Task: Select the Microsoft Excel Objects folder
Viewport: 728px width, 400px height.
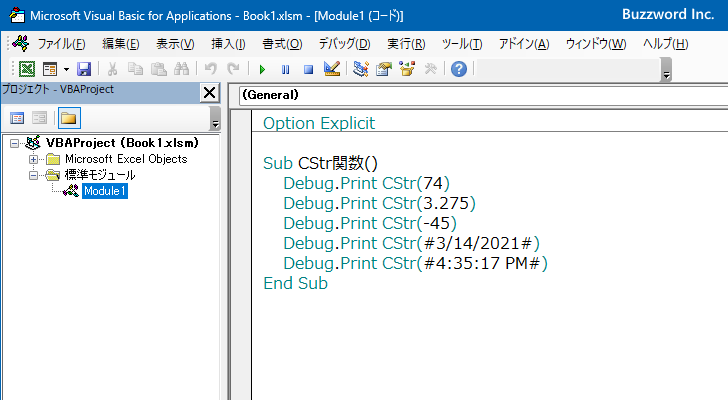Action: click(x=126, y=159)
